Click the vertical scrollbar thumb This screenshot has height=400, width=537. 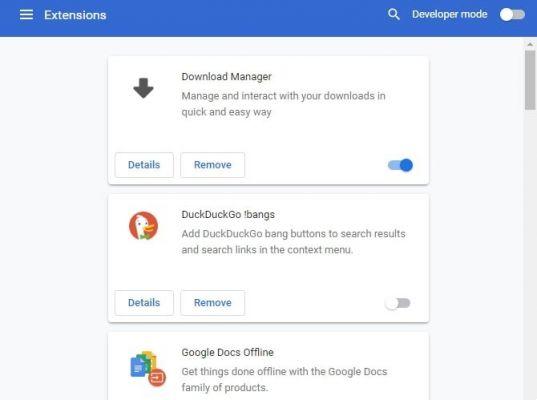tap(530, 80)
